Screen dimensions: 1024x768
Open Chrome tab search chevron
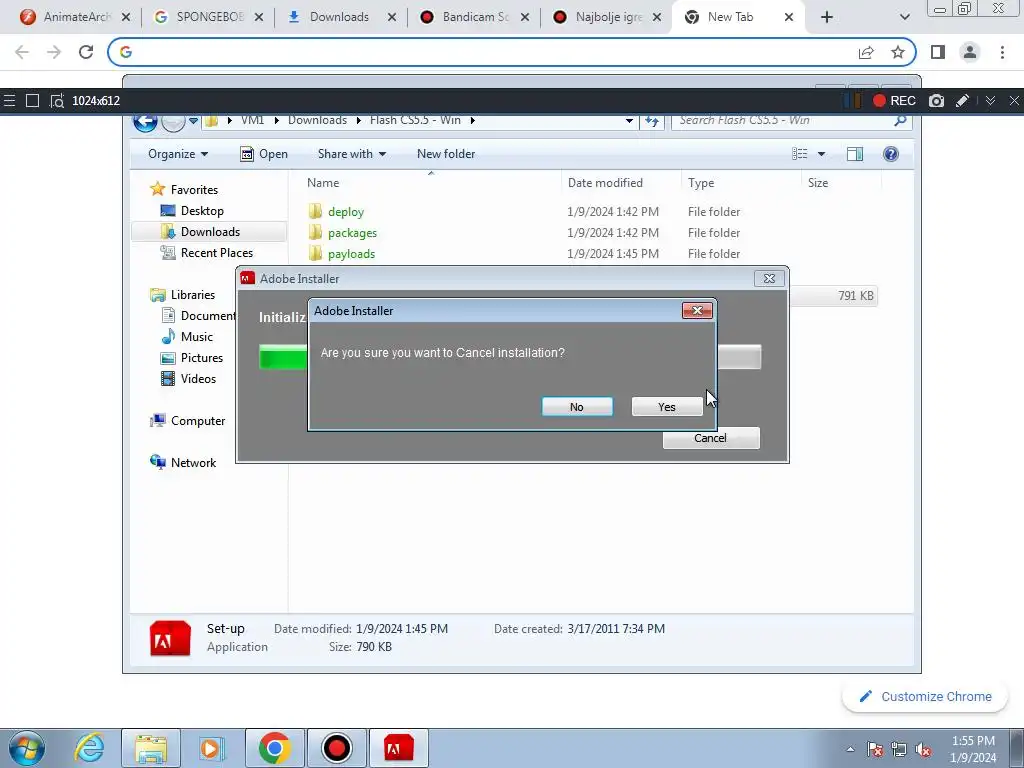pos(904,17)
